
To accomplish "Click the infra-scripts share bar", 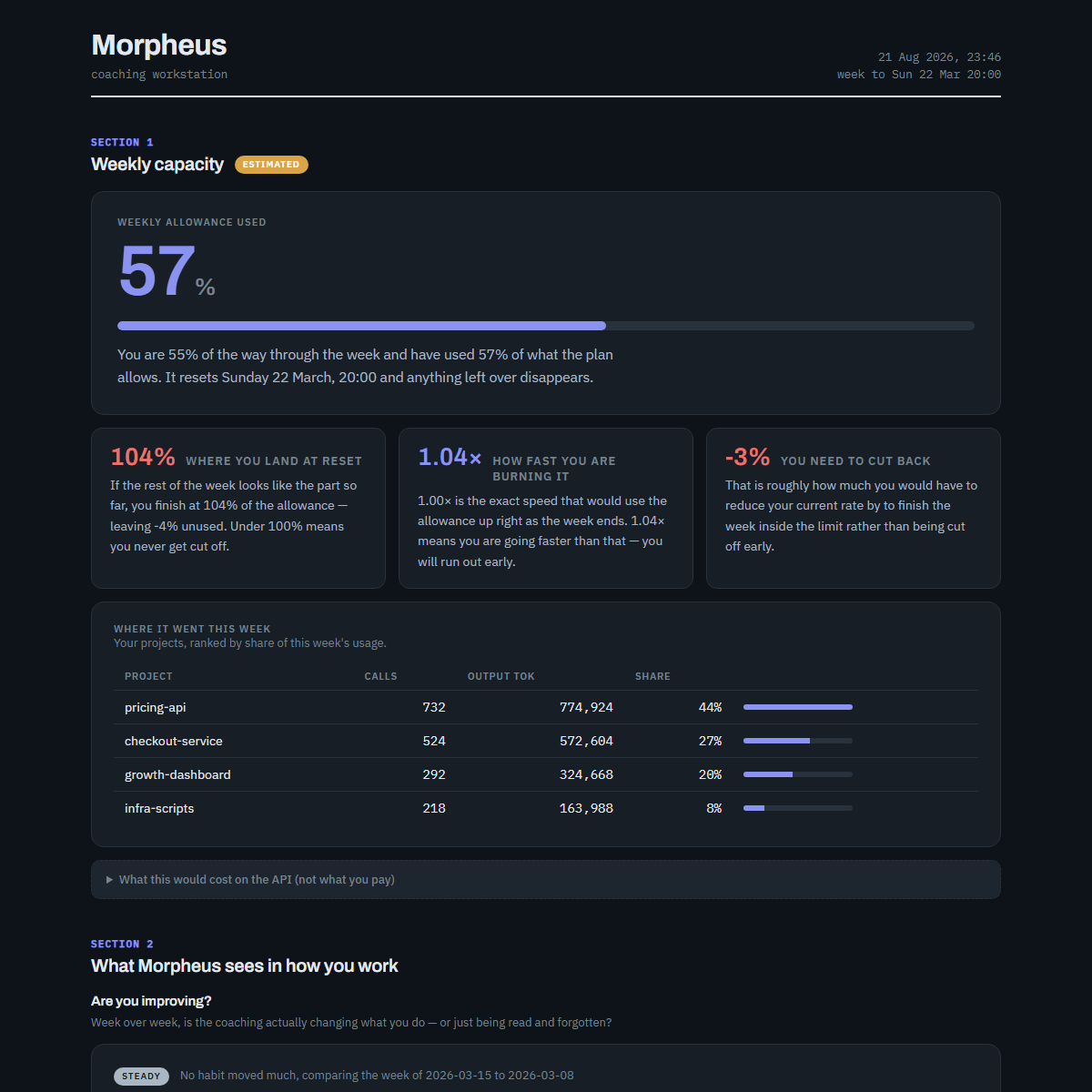I will [798, 808].
